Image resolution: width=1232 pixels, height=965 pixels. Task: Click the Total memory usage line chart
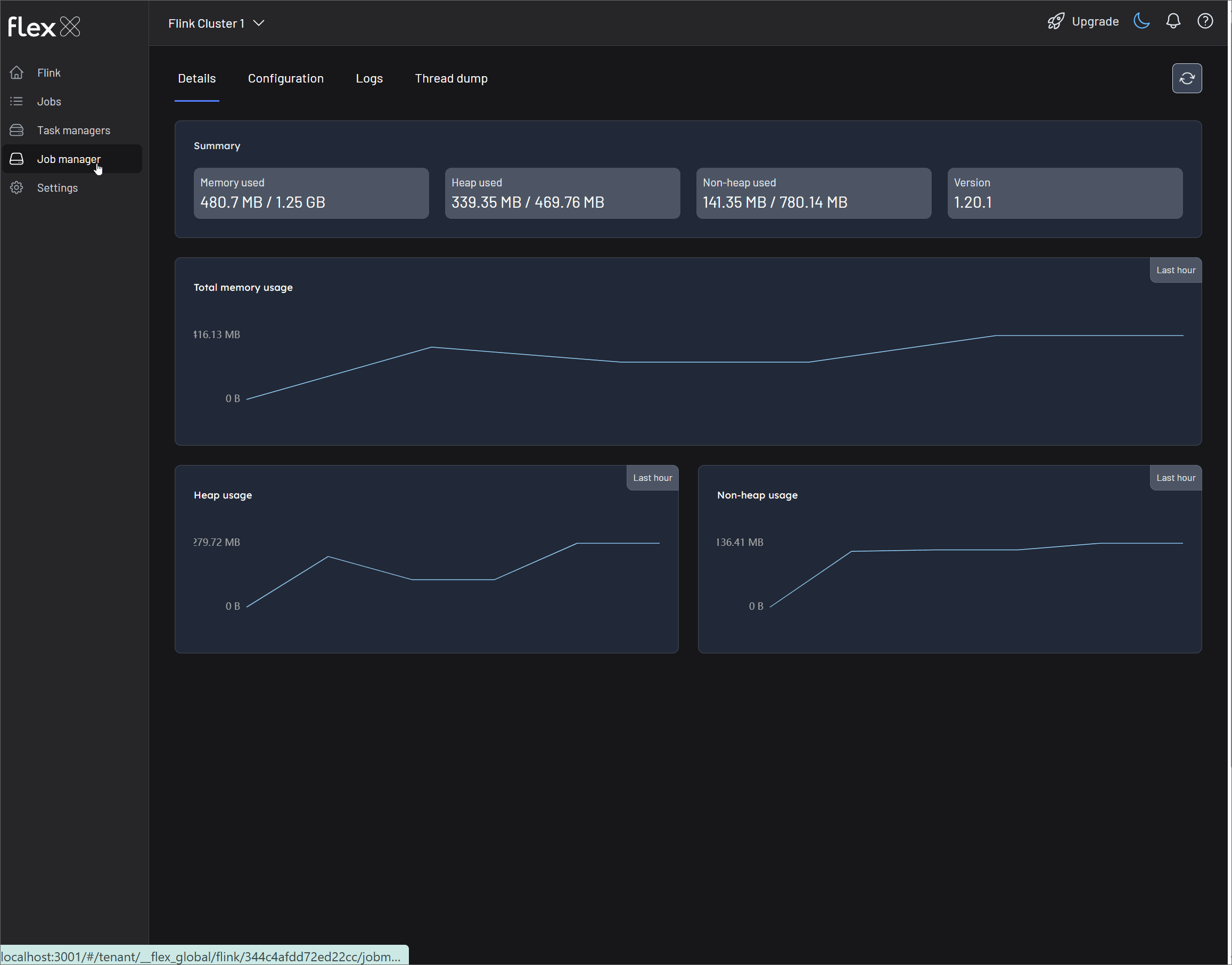pyautogui.click(x=714, y=367)
